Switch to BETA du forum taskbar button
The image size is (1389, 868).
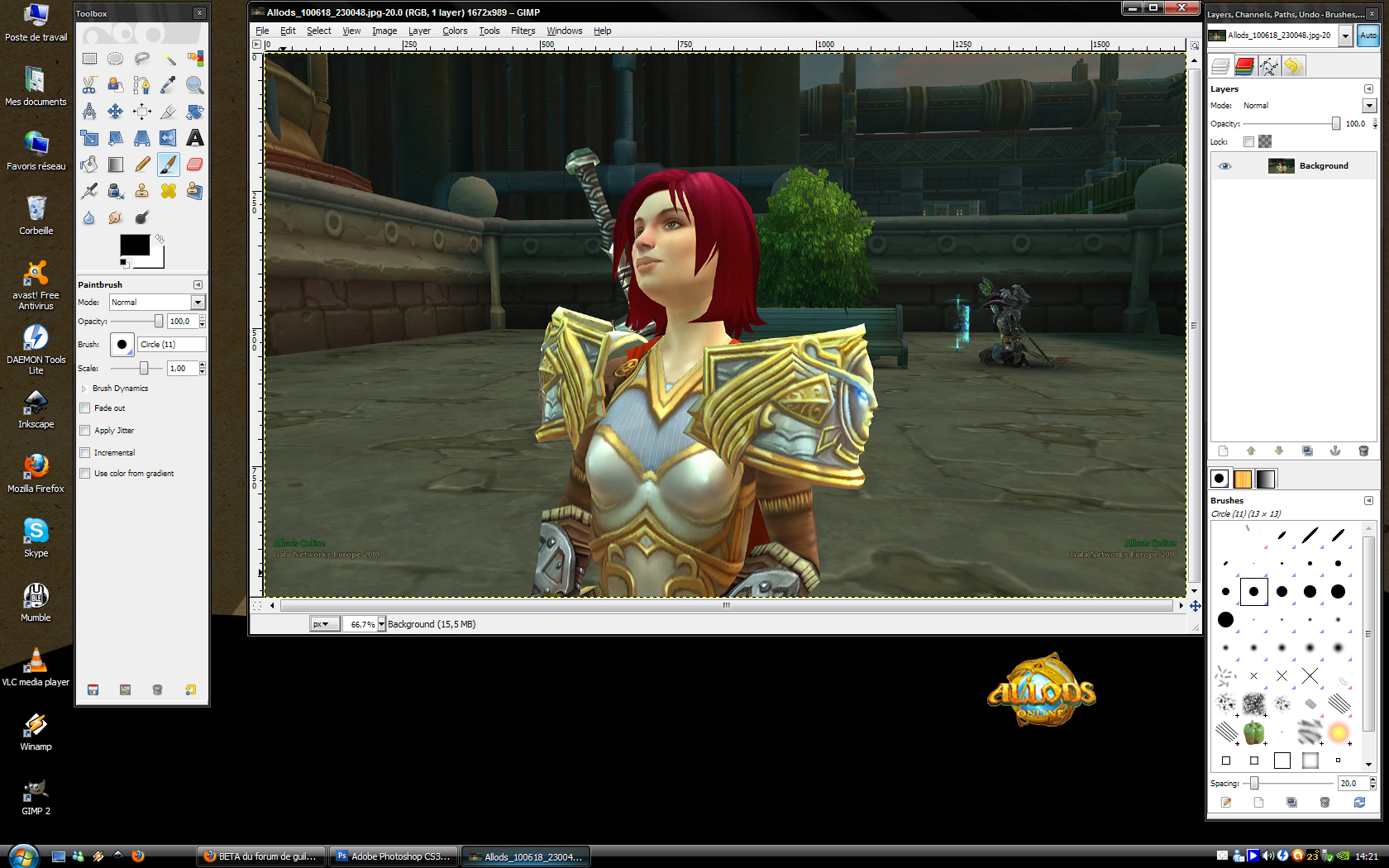(x=260, y=856)
